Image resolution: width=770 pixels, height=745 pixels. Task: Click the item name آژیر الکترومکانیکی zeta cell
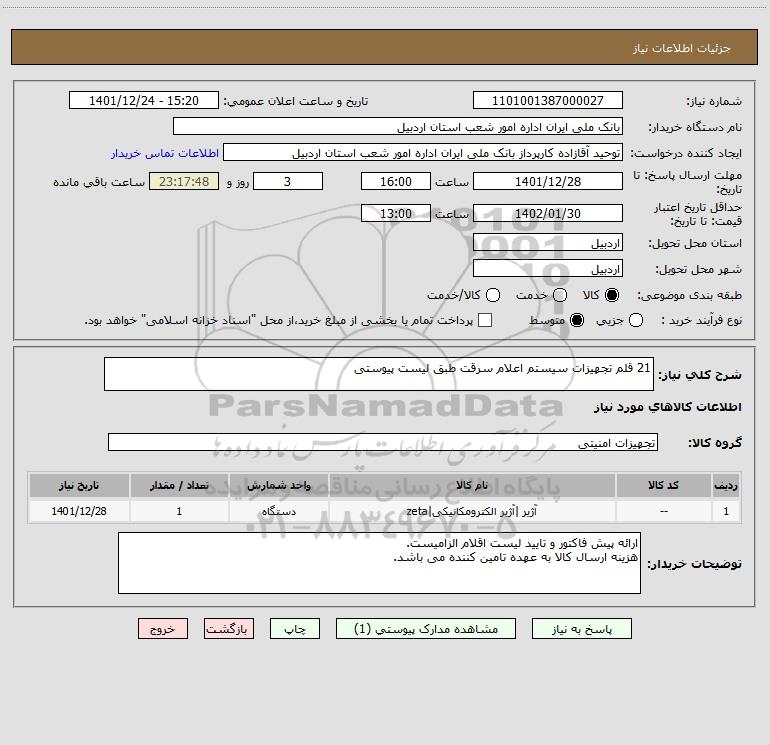tap(472, 512)
